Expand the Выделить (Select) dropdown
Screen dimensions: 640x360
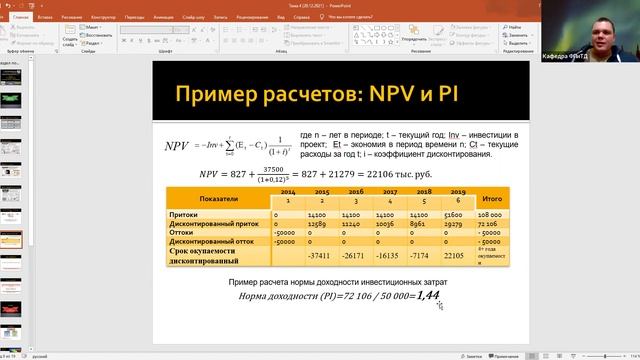(517, 43)
